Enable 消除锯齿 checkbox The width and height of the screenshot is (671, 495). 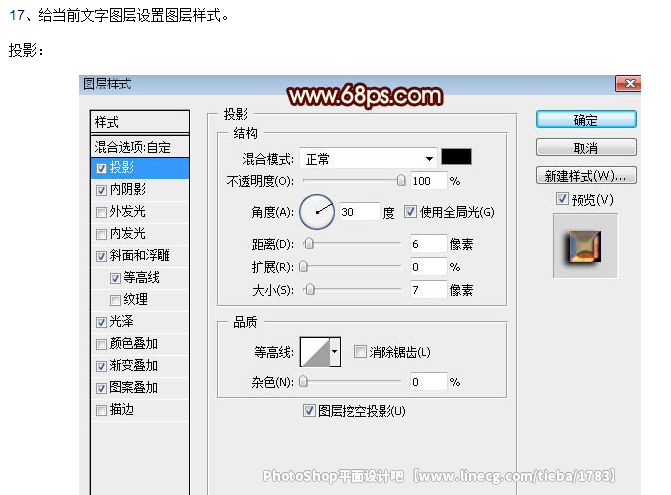(360, 352)
